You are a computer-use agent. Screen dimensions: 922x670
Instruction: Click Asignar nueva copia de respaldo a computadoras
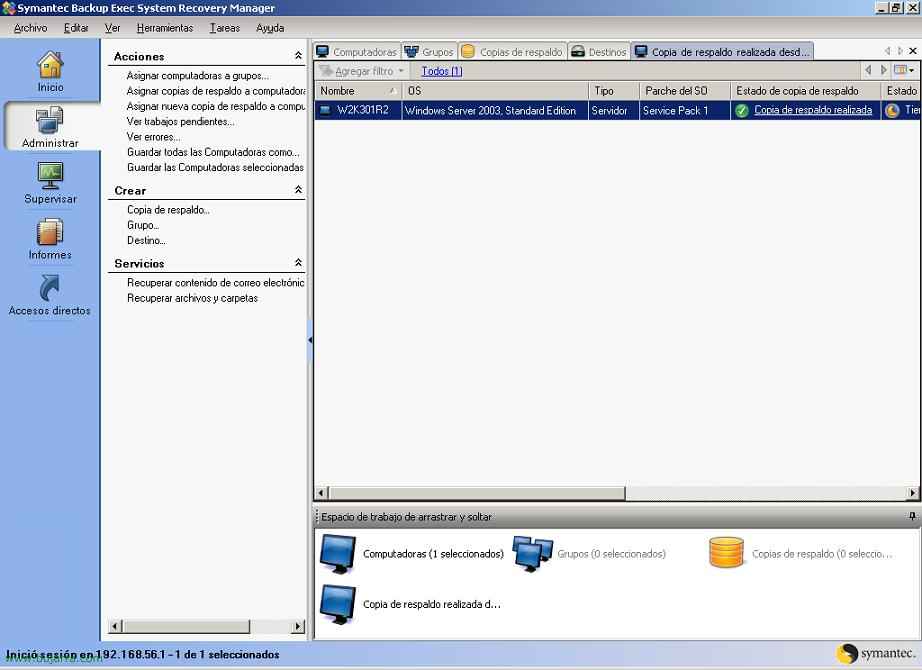215,106
